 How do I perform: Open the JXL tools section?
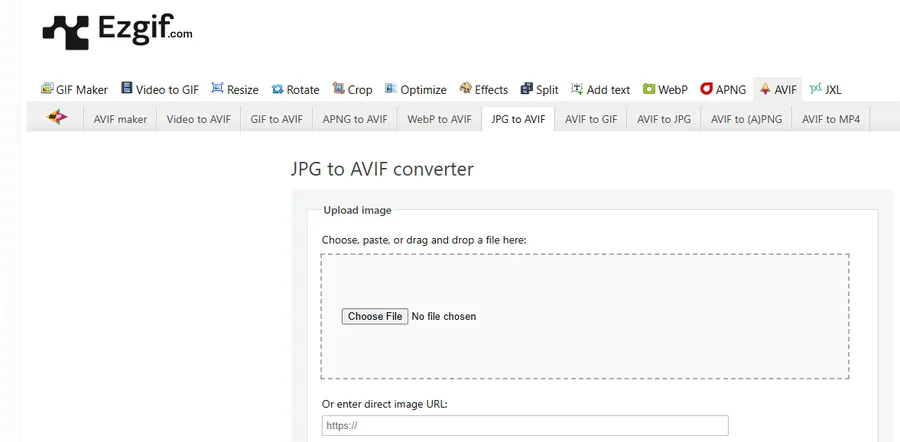pyautogui.click(x=825, y=89)
